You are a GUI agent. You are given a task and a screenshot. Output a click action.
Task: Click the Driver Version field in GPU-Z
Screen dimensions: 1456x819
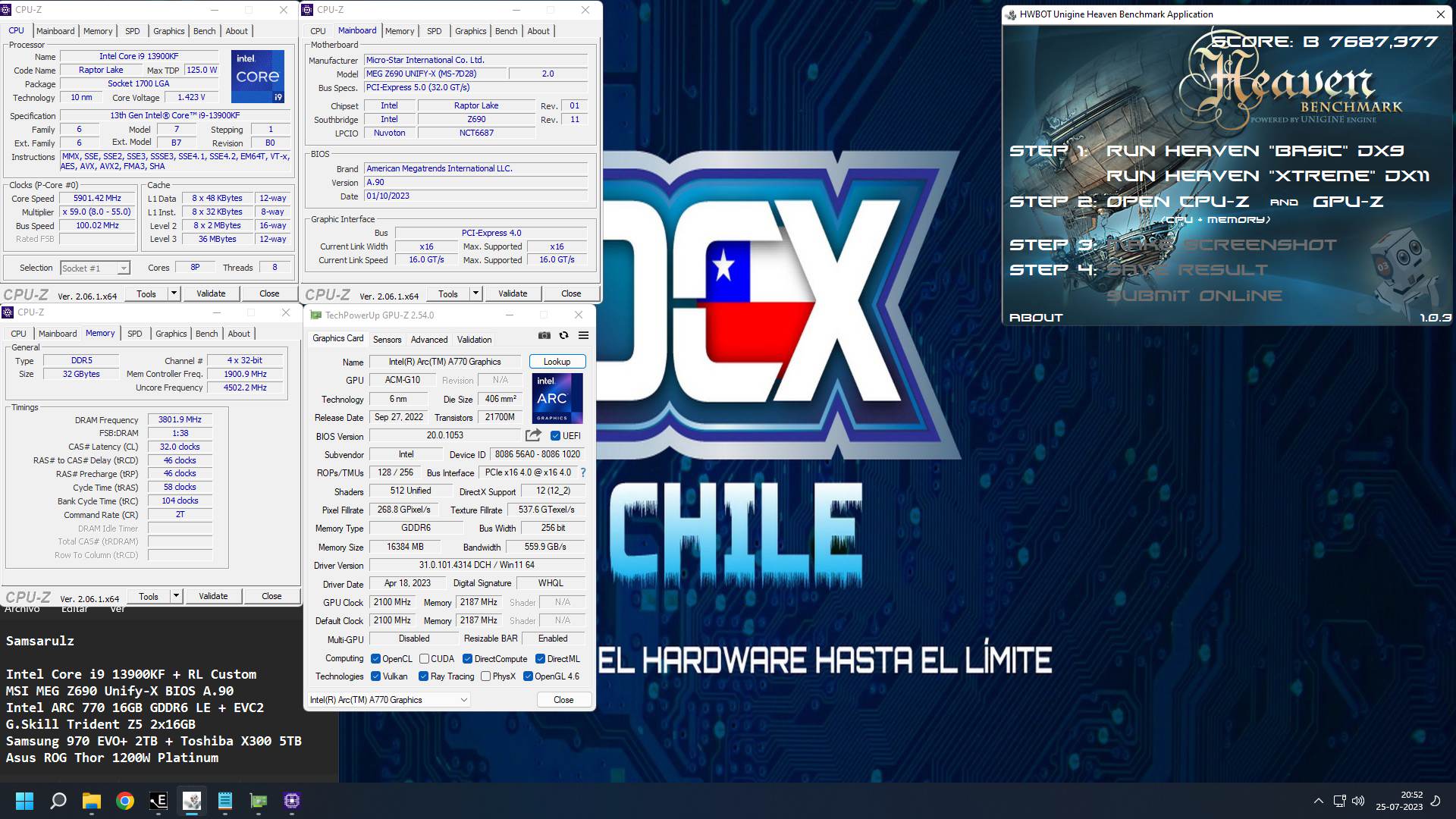476,565
